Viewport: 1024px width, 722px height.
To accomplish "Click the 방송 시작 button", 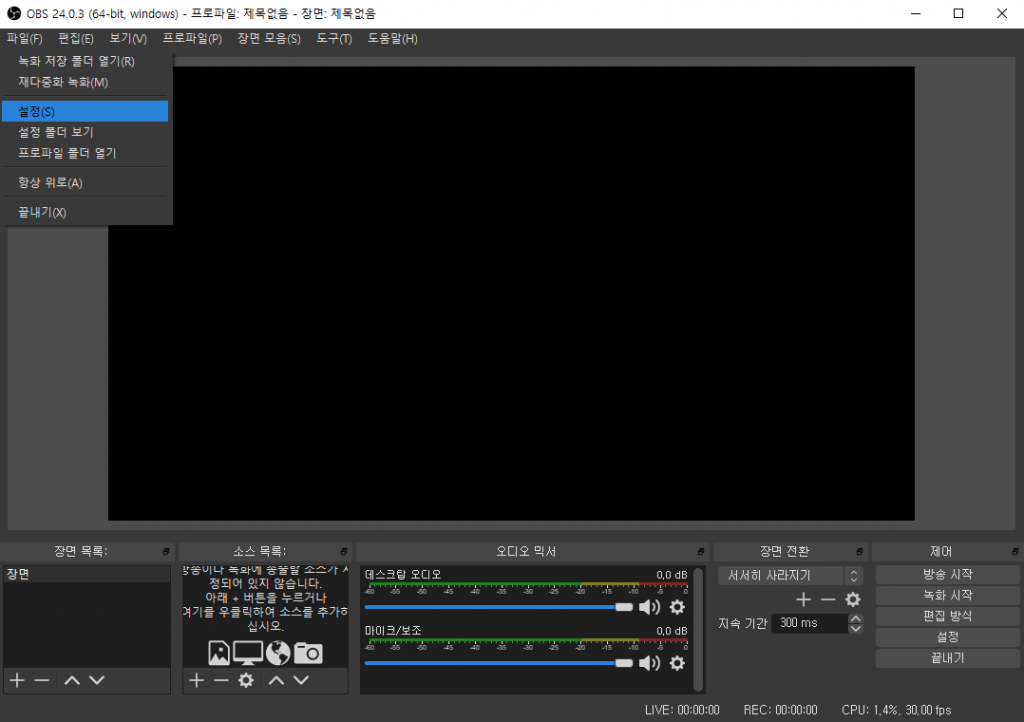I will 947,575.
